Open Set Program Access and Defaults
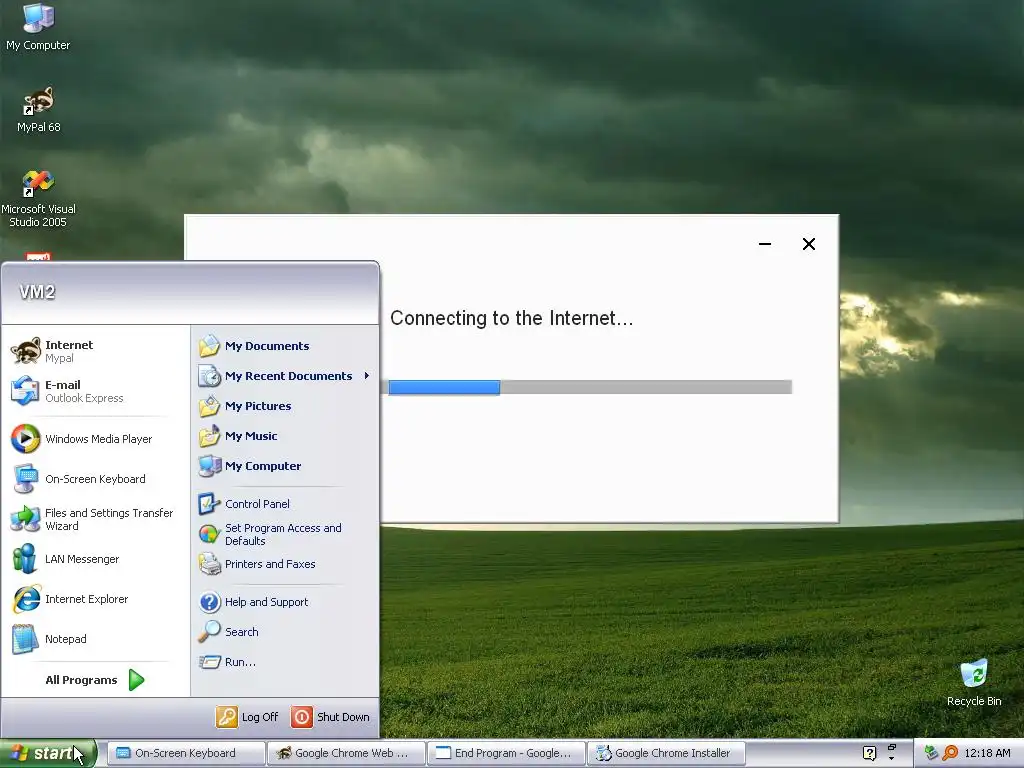The height and width of the screenshot is (768, 1024). pos(285,534)
